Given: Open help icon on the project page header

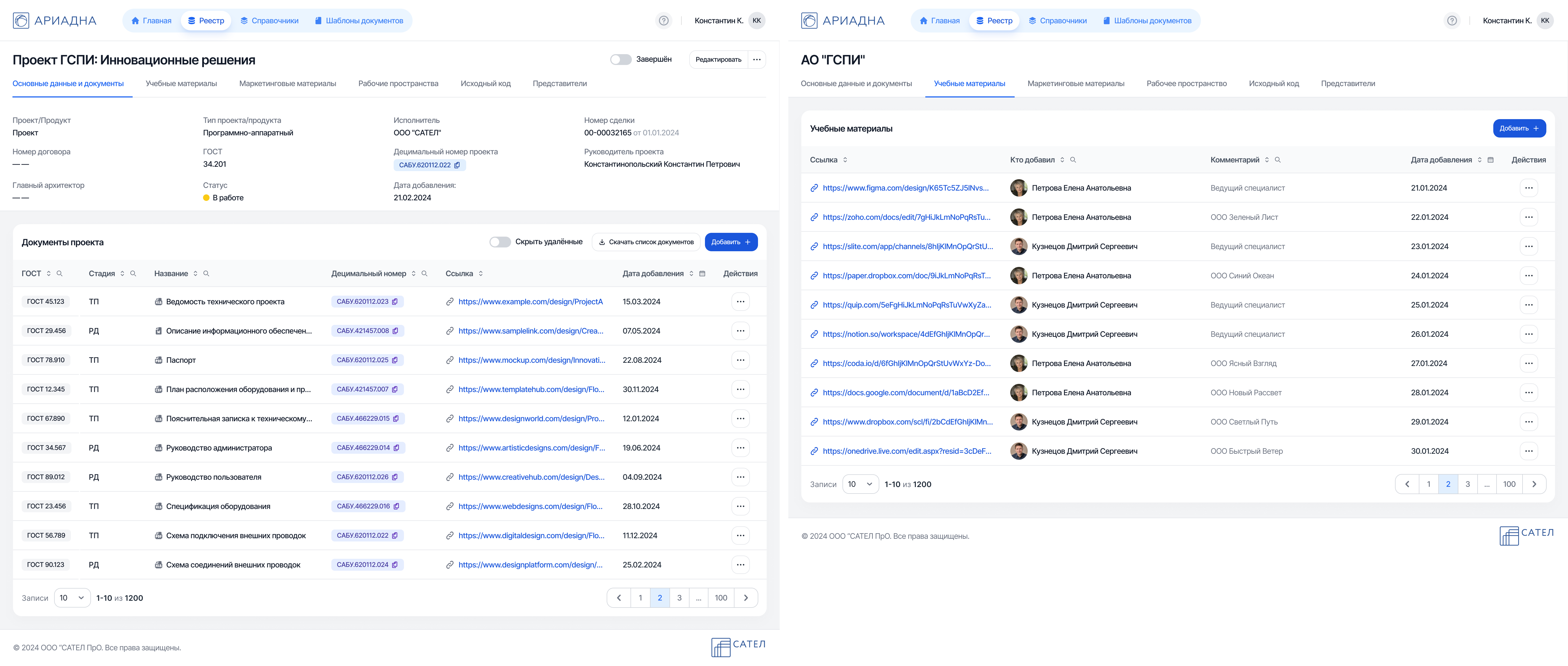Looking at the screenshot, I should click(x=664, y=21).
